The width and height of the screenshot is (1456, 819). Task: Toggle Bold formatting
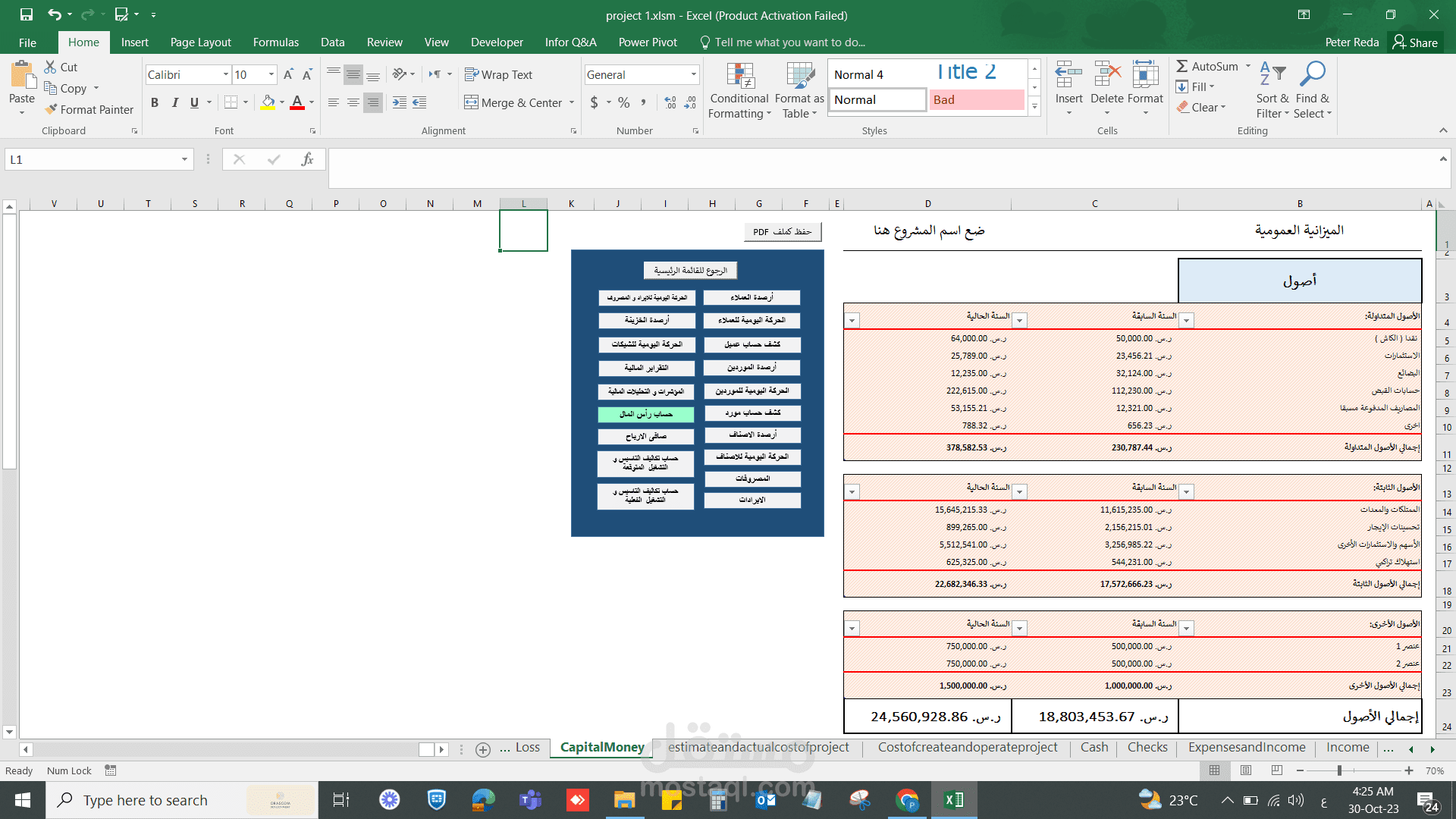(155, 102)
